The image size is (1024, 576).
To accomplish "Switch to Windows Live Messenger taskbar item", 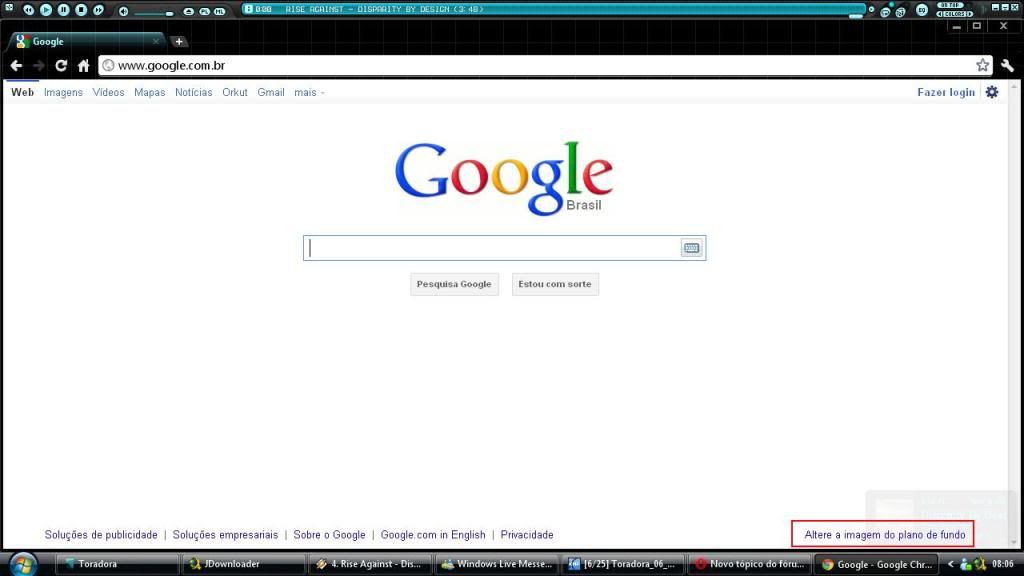I will pyautogui.click(x=496, y=564).
